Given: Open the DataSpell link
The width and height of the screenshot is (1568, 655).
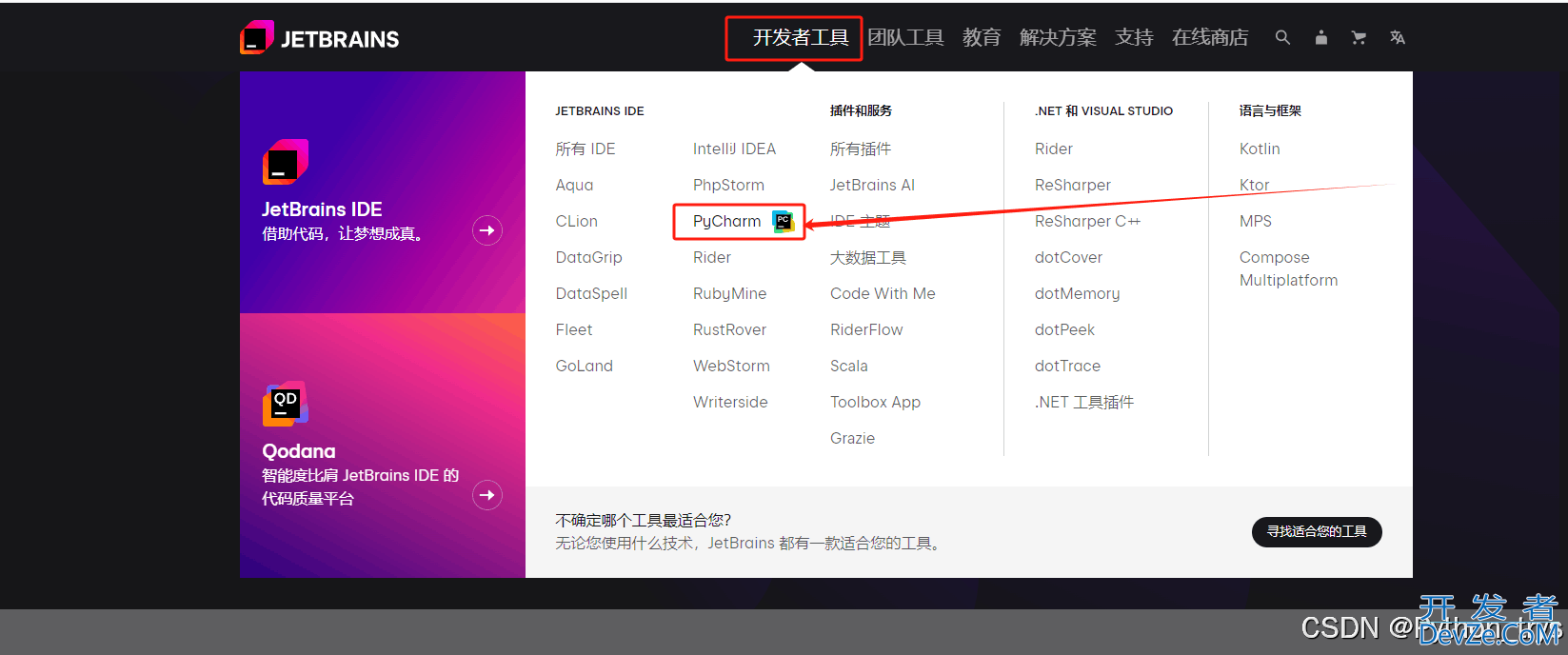Looking at the screenshot, I should coord(591,293).
